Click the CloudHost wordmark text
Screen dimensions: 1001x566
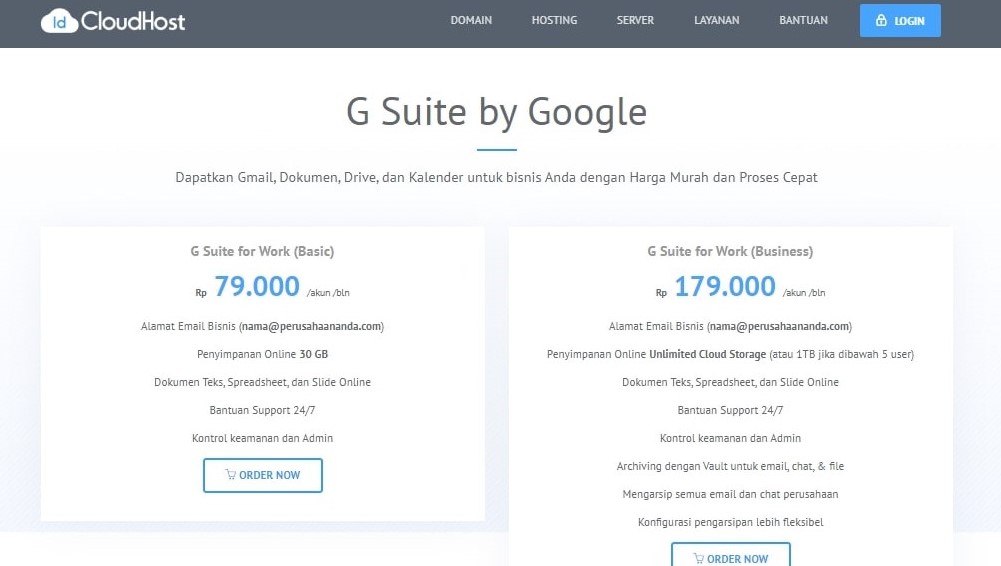(133, 21)
